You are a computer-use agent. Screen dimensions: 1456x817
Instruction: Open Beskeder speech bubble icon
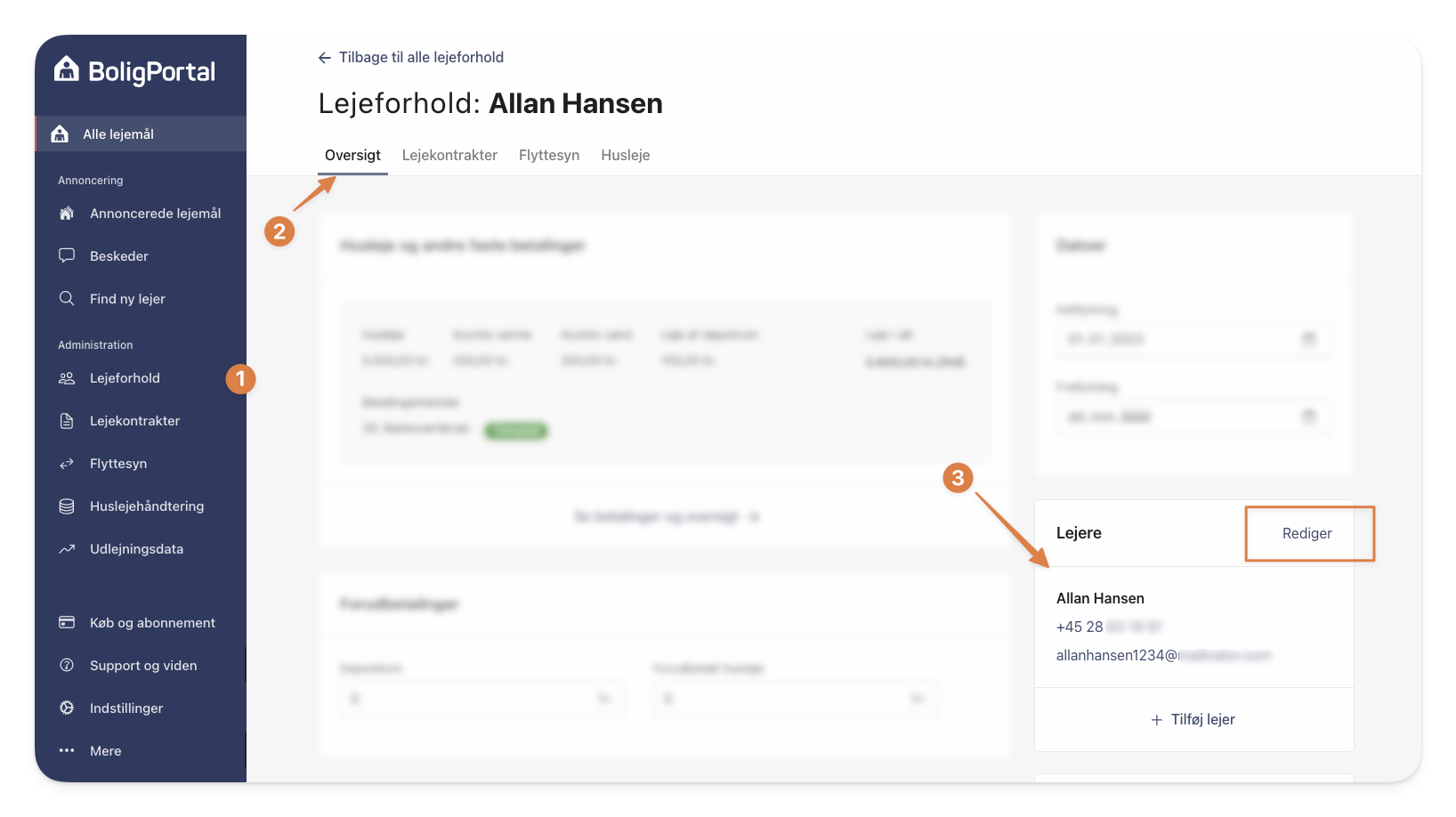pos(67,255)
